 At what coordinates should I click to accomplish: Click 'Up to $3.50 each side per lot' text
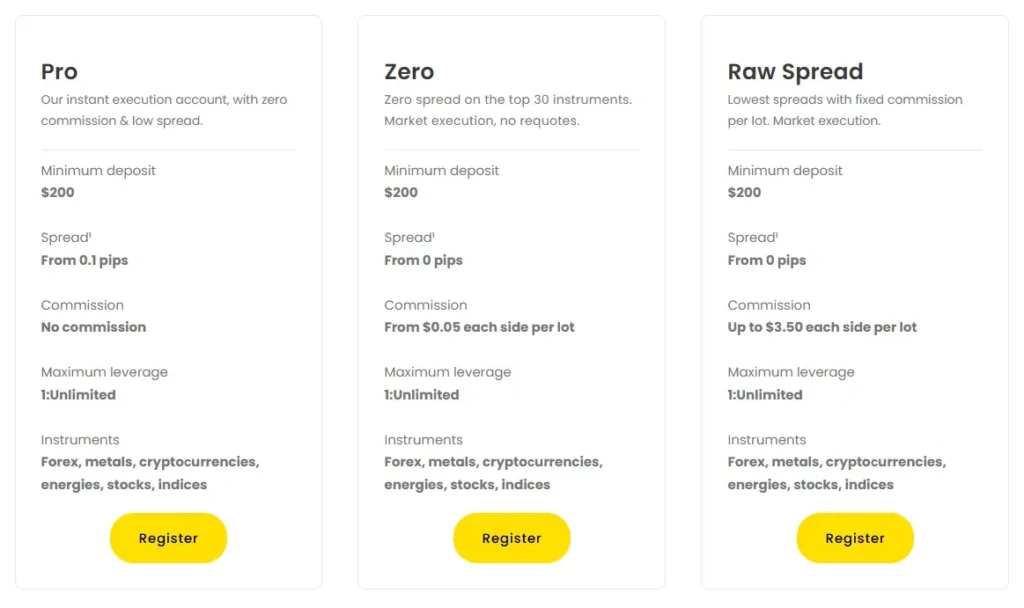[822, 327]
